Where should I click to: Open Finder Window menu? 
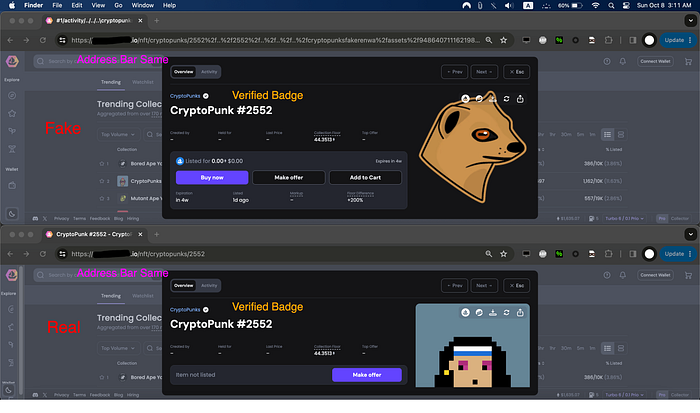pyautogui.click(x=142, y=5)
